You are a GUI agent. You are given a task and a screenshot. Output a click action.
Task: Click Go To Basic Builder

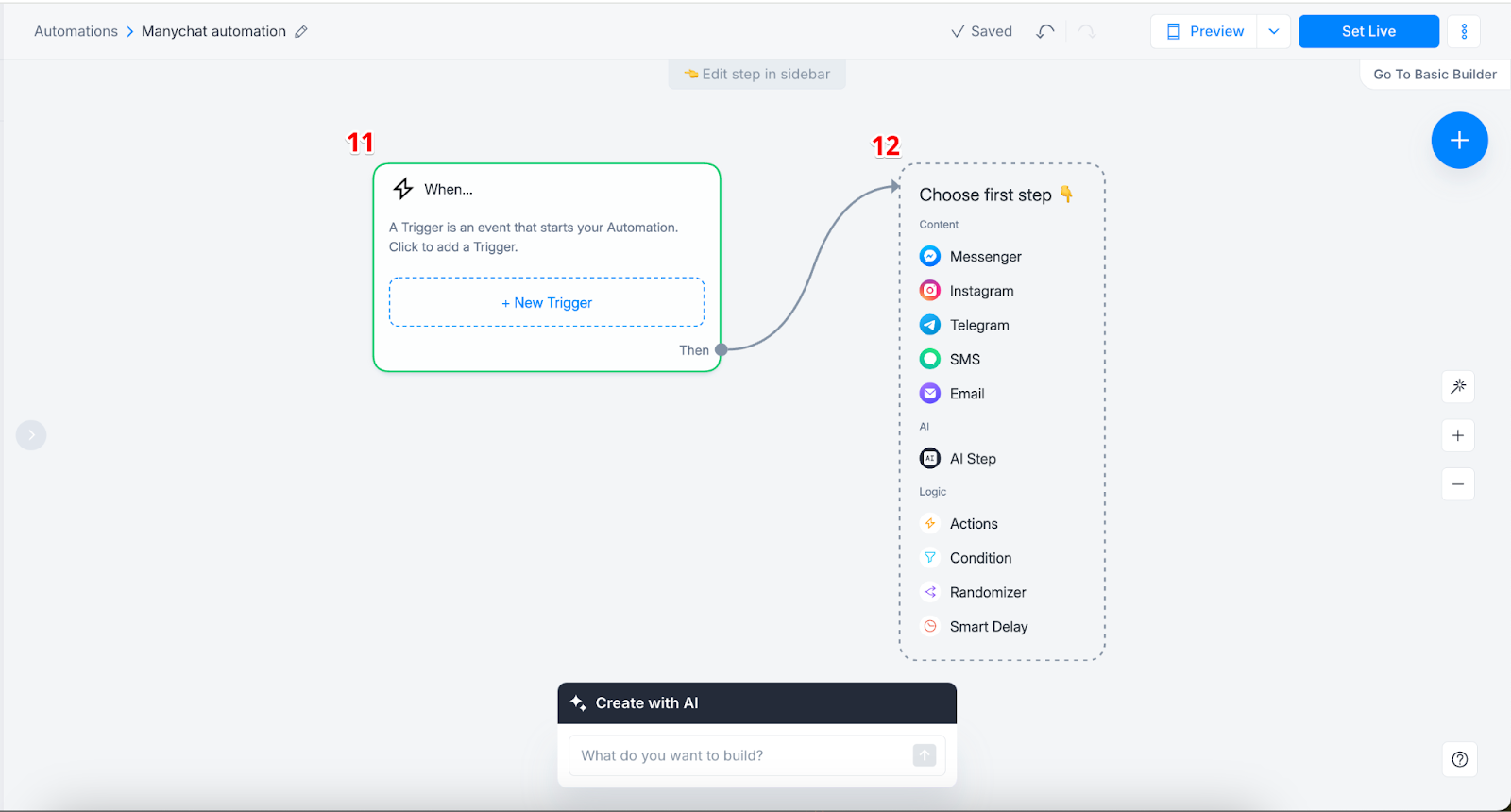point(1435,75)
